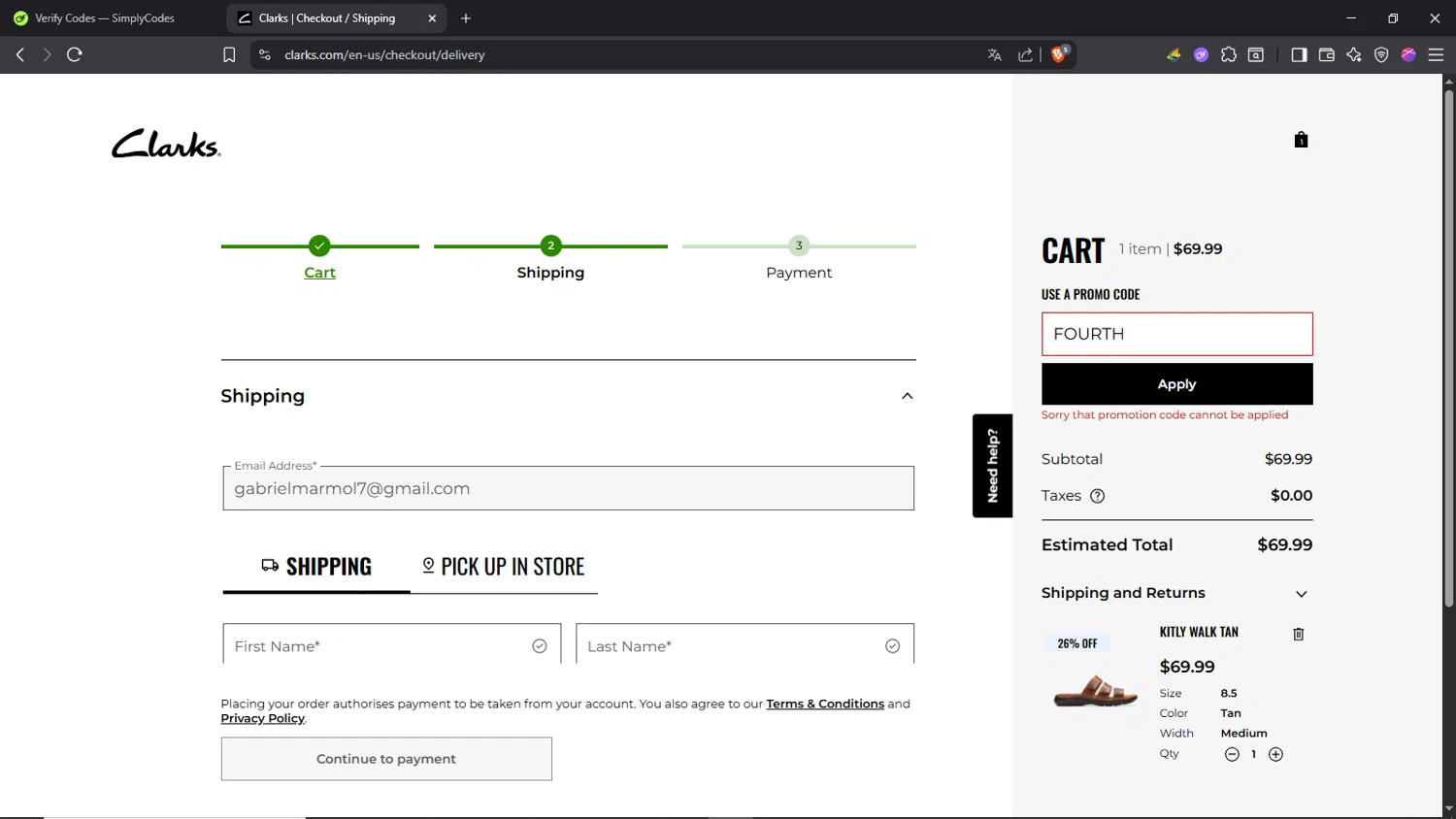Click the share page icon
This screenshot has width=1456, height=819.
point(1025,55)
